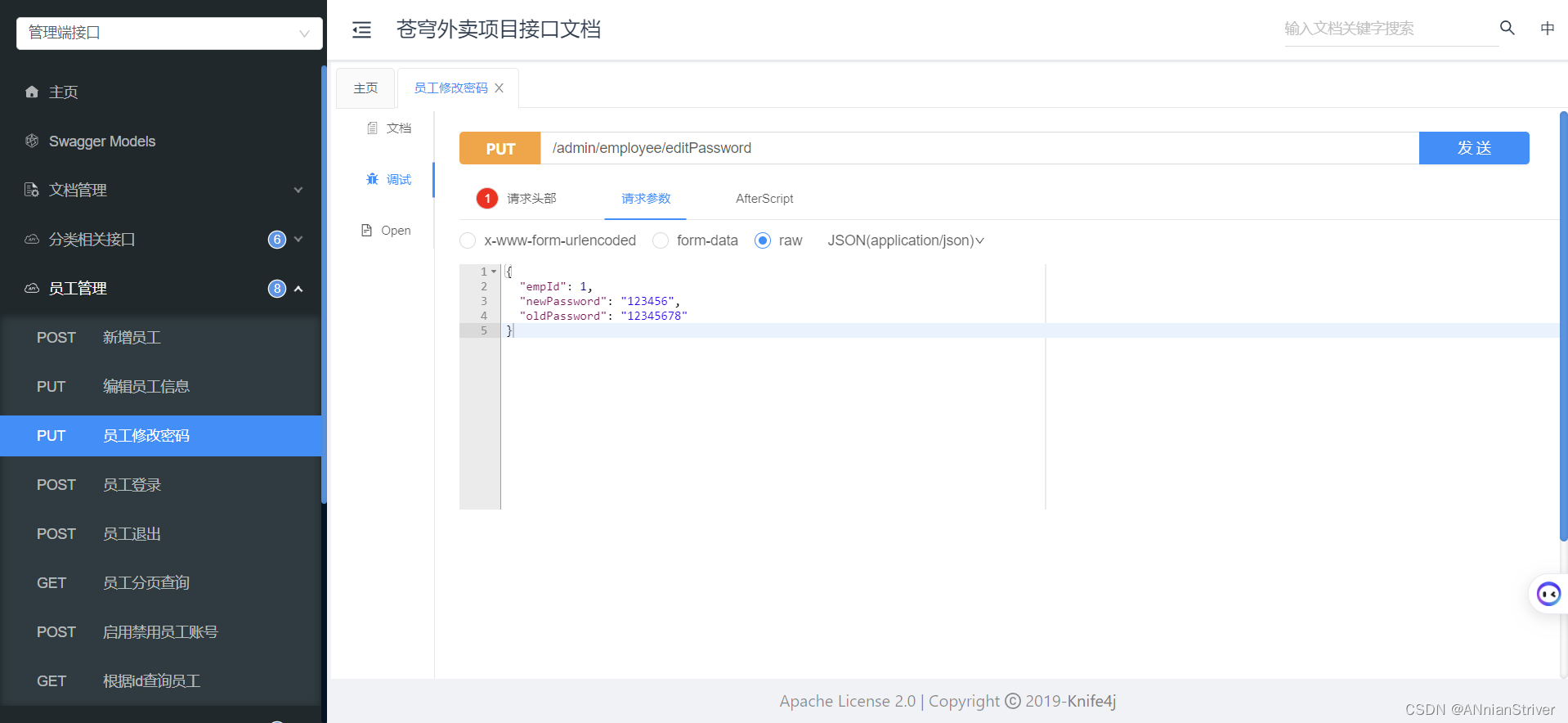Click the document keyword search field
This screenshot has height=723, width=1568.
1391,29
